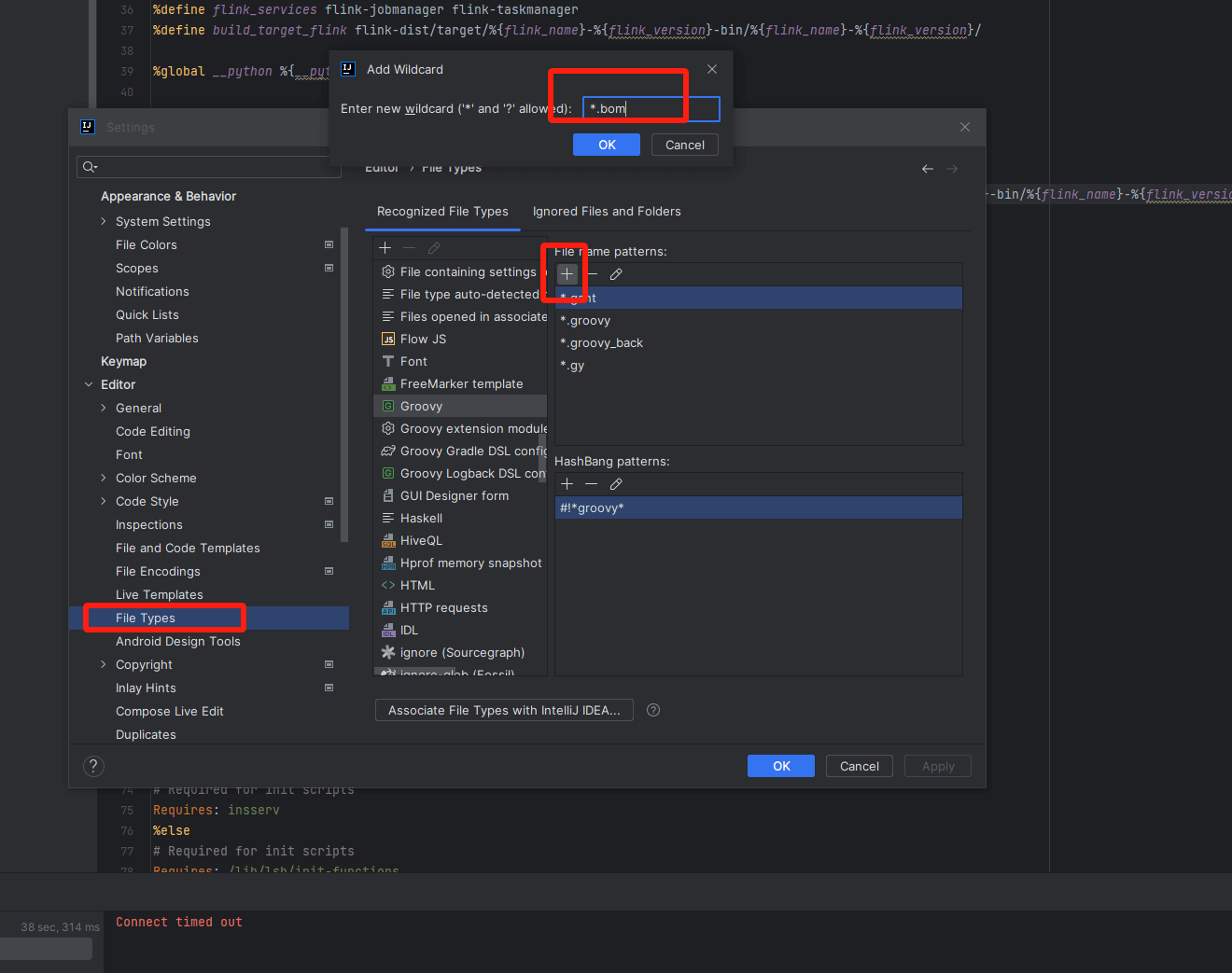This screenshot has height=973, width=1232.
Task: Select the Recognized File Types tab
Action: click(x=442, y=212)
